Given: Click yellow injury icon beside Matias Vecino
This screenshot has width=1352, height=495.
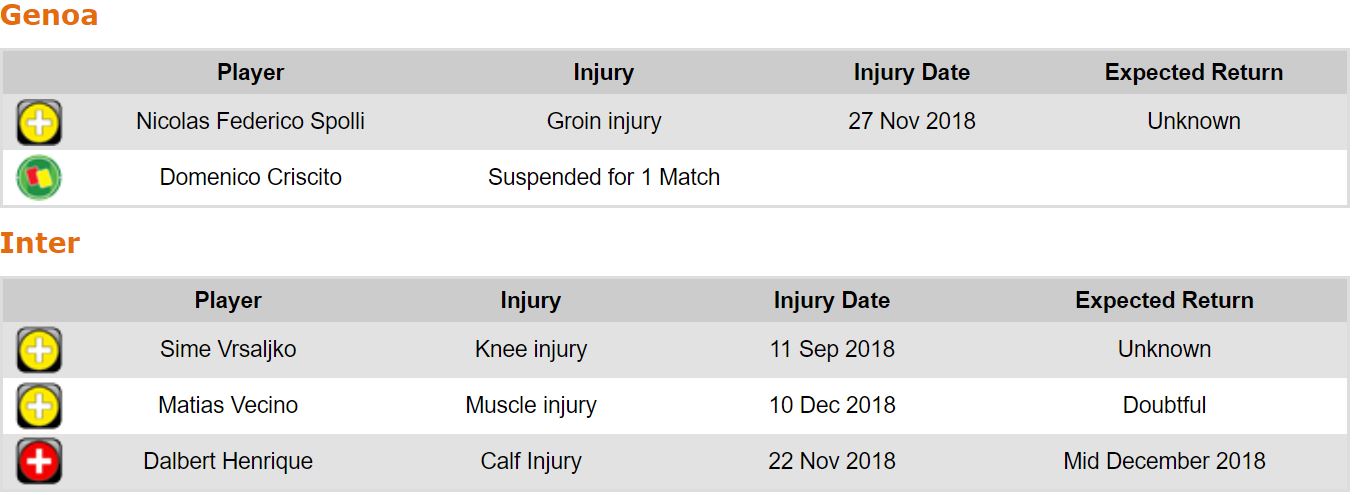Looking at the screenshot, I should pos(39,406).
